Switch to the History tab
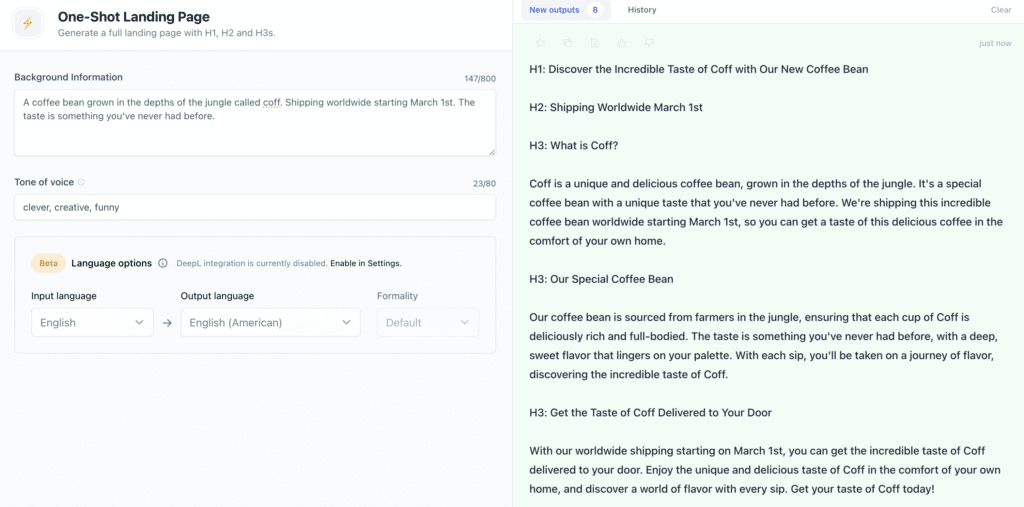 pos(642,10)
